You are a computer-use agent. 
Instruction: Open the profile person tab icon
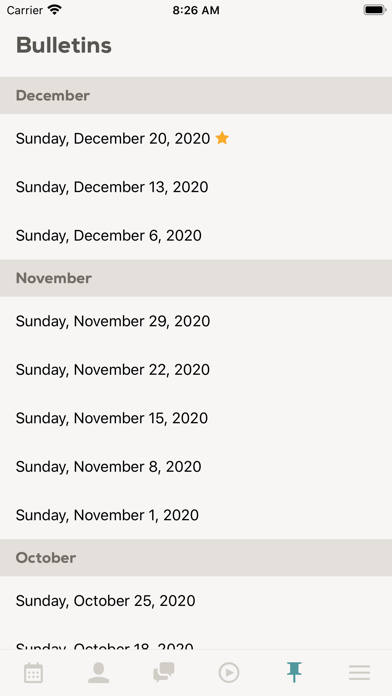click(x=98, y=673)
